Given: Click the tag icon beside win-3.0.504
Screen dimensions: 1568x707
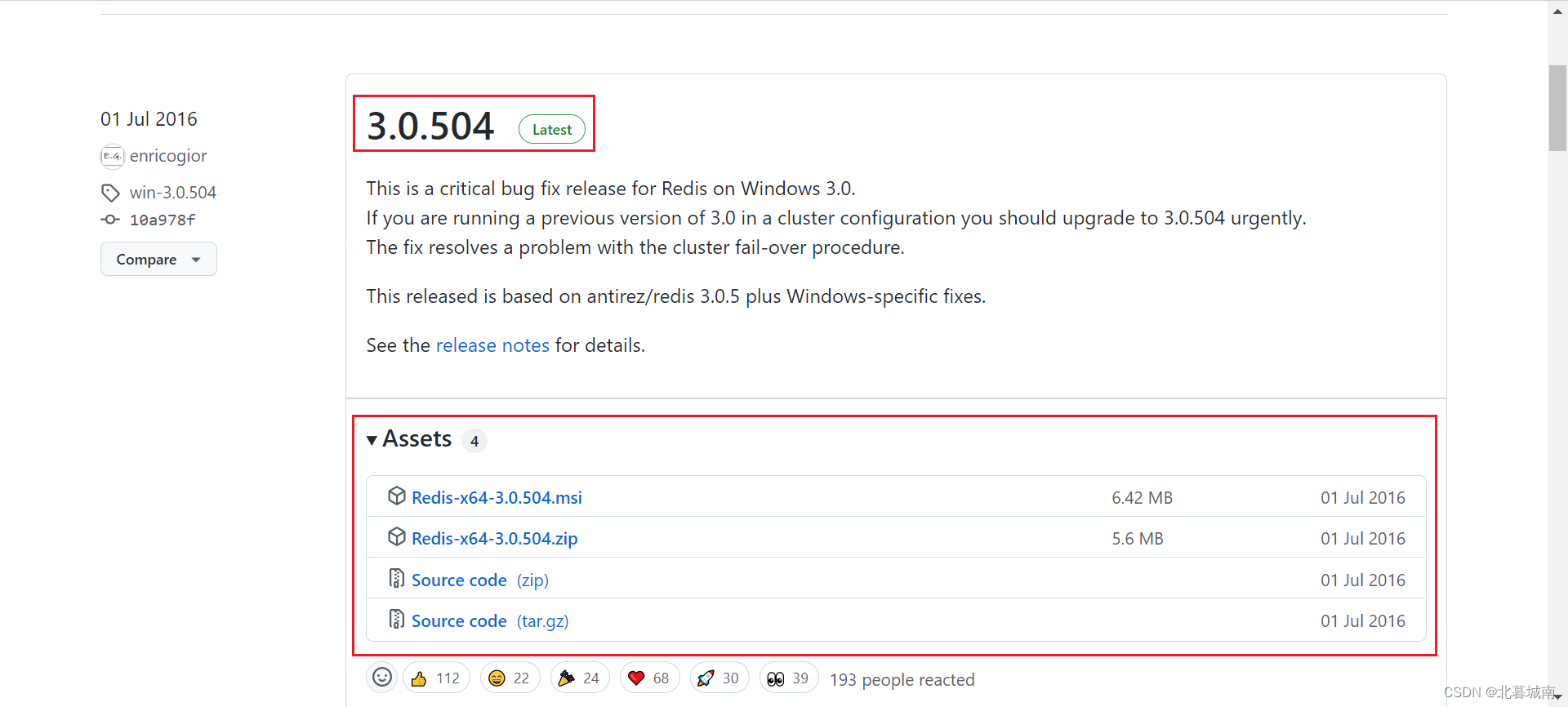Looking at the screenshot, I should pos(110,193).
